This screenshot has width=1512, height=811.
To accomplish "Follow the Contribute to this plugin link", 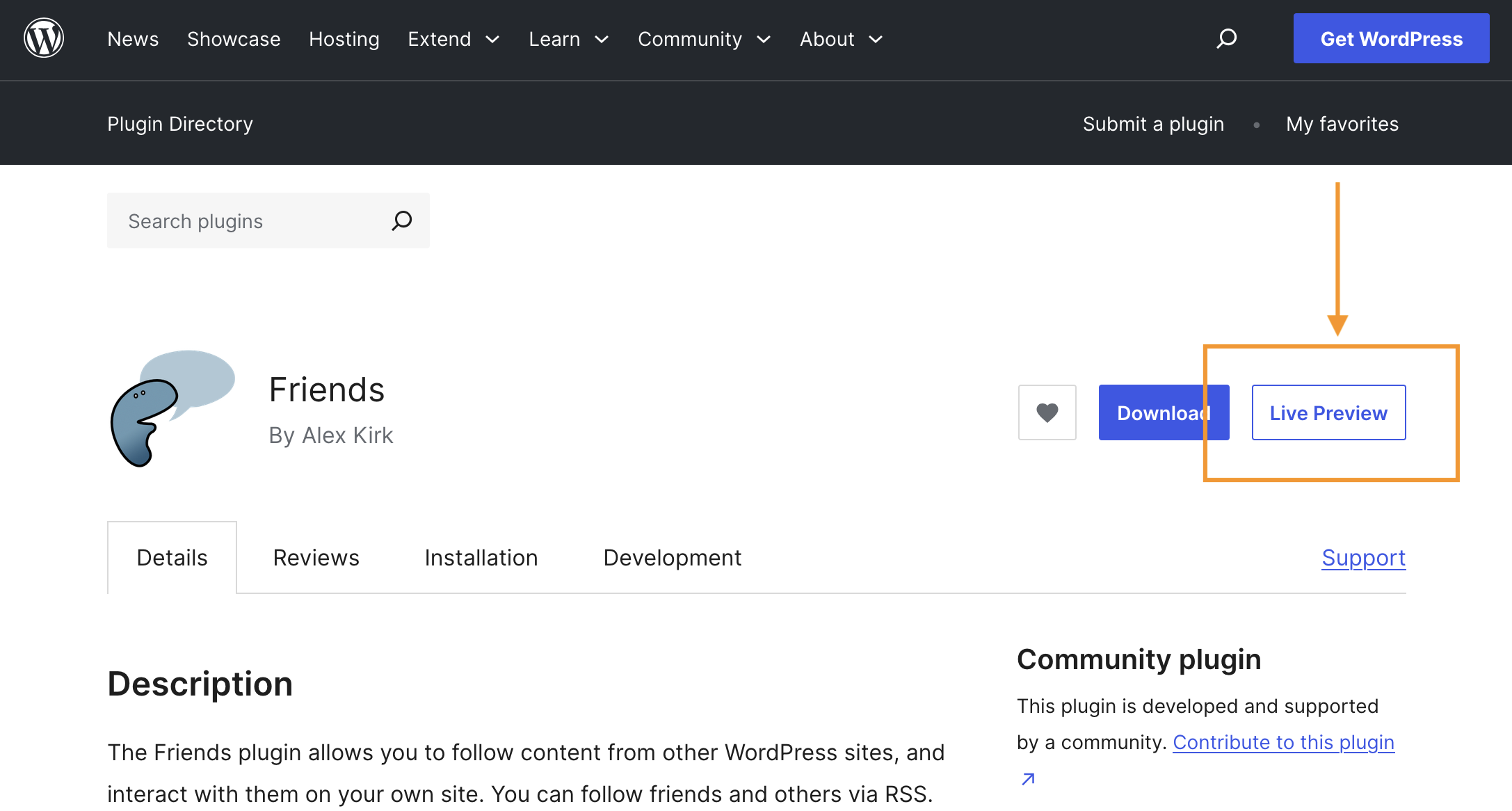I will pyautogui.click(x=1283, y=742).
